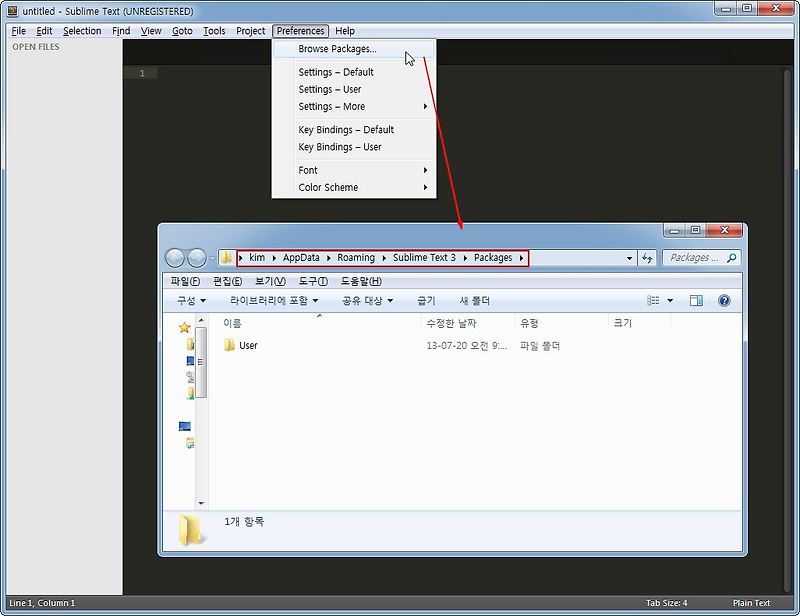Sort by the 유형 column header
Screen dimensions: 800x616
pyautogui.click(x=562, y=323)
